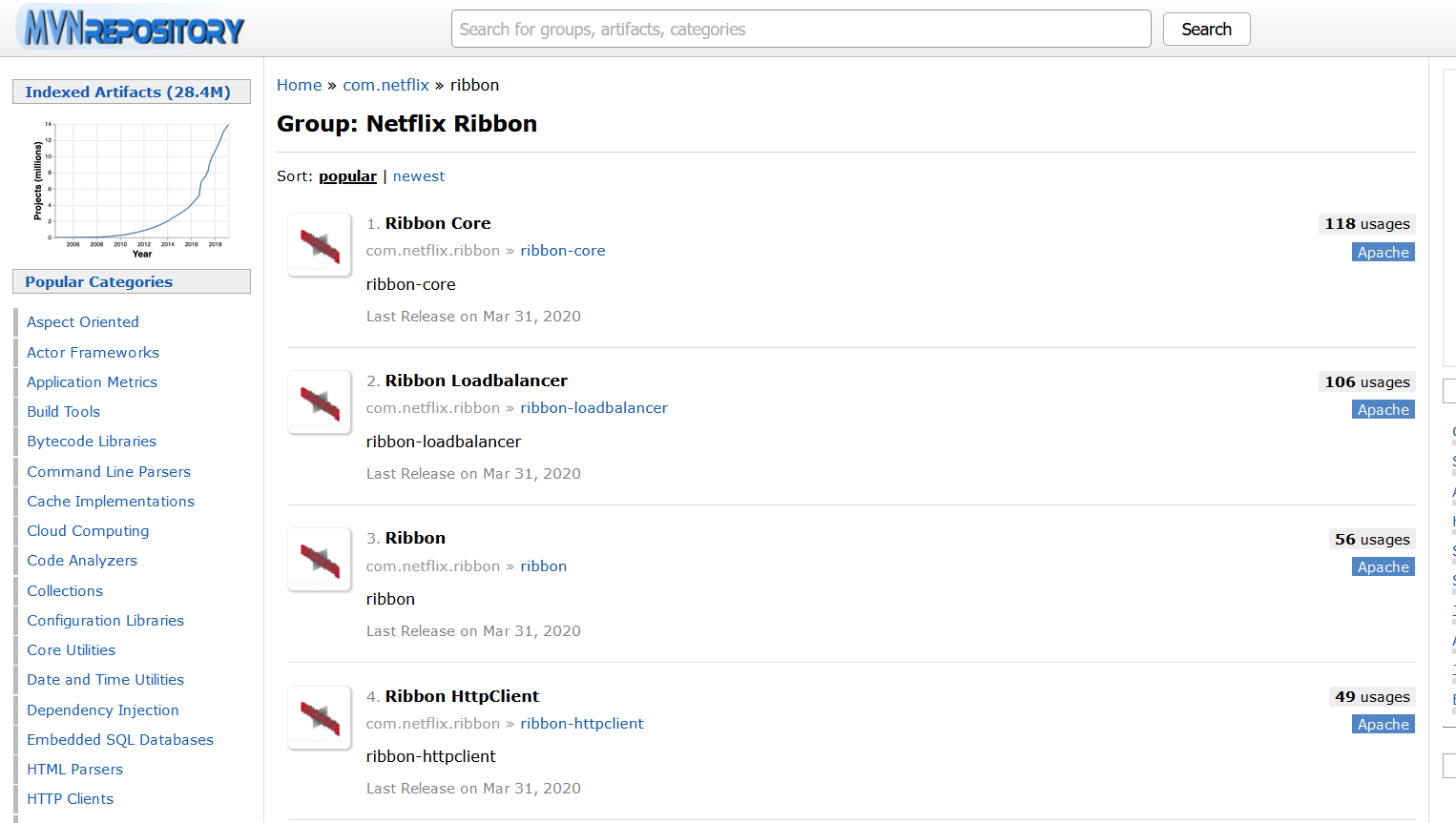This screenshot has width=1456, height=823.
Task: Click the Apache tag beside 49 usages
Action: pyautogui.click(x=1383, y=724)
